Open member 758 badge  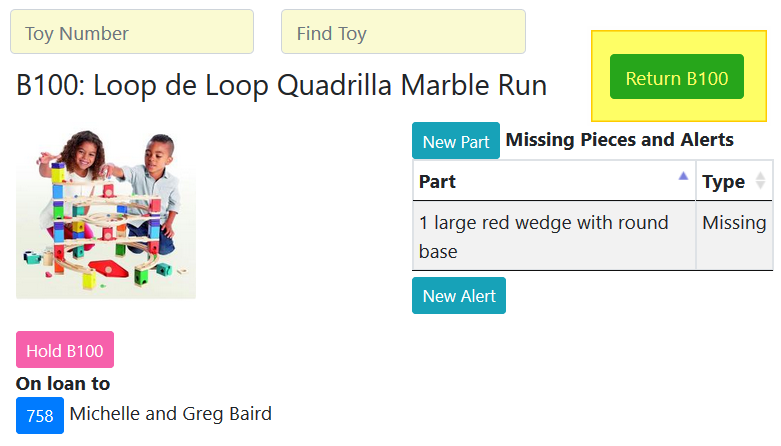pyautogui.click(x=40, y=416)
